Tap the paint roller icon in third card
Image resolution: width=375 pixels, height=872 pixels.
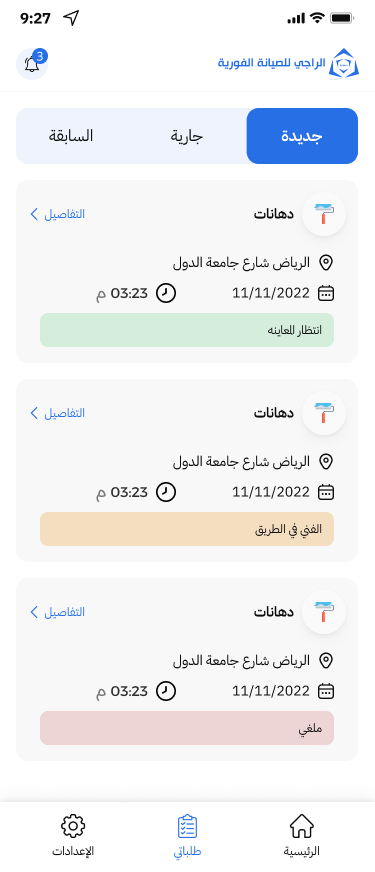coord(324,612)
